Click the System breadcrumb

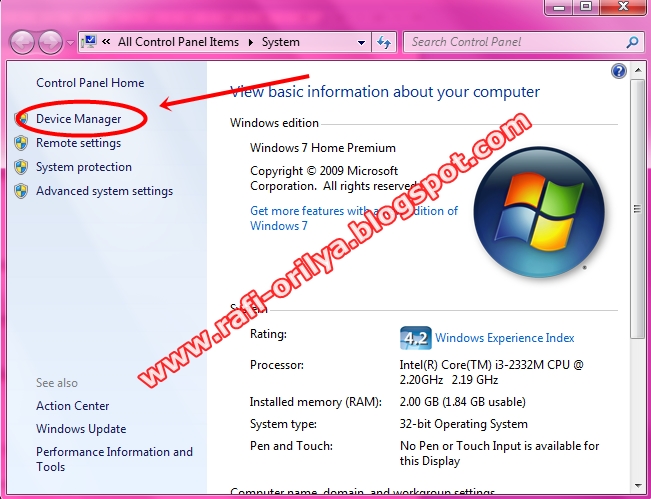[x=280, y=42]
